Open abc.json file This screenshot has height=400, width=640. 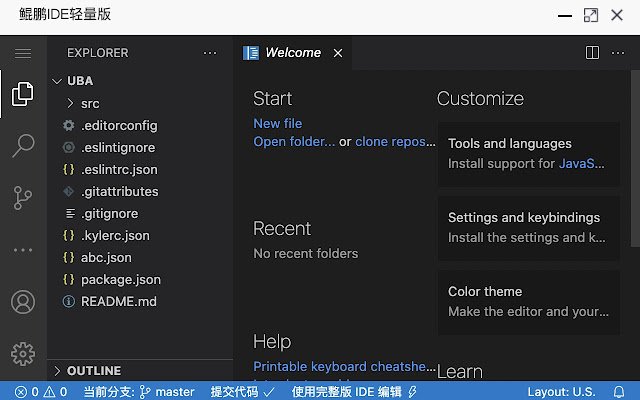click(140, 258)
